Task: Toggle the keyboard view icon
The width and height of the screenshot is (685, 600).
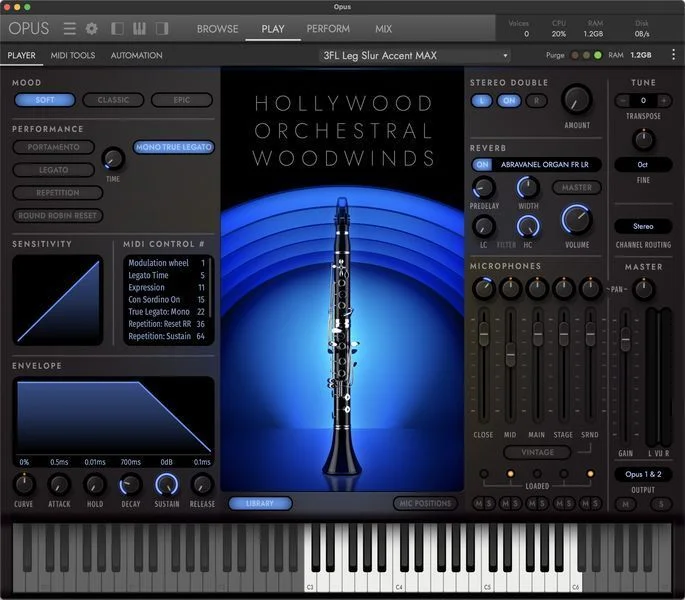Action: pyautogui.click(x=139, y=29)
